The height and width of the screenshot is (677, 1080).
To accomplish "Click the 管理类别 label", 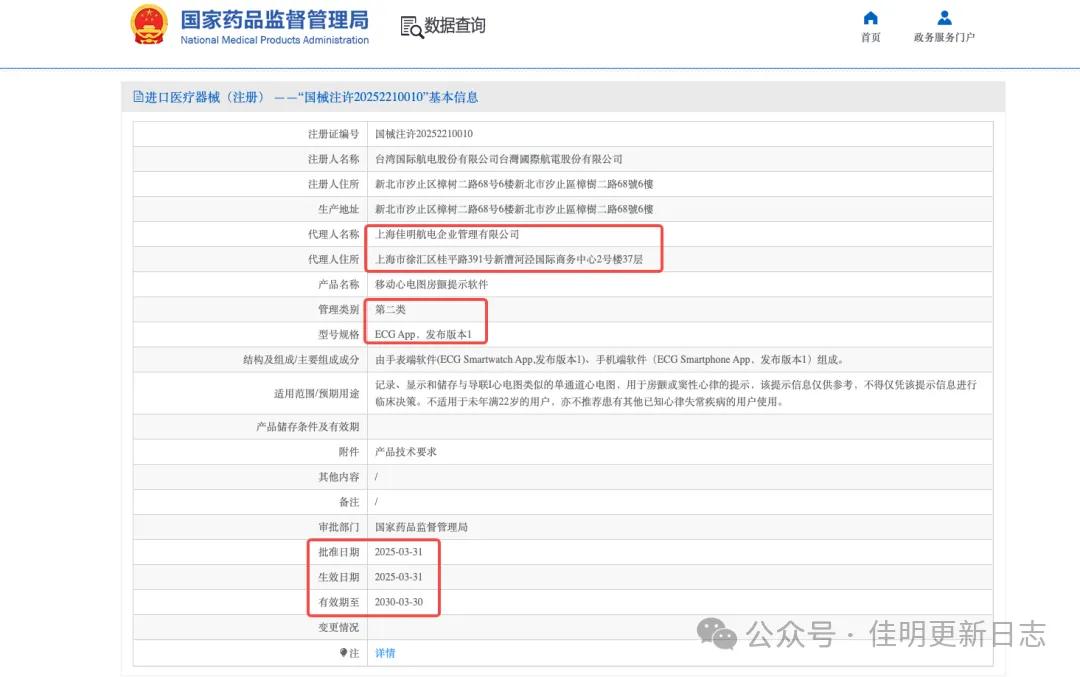I will [x=338, y=309].
